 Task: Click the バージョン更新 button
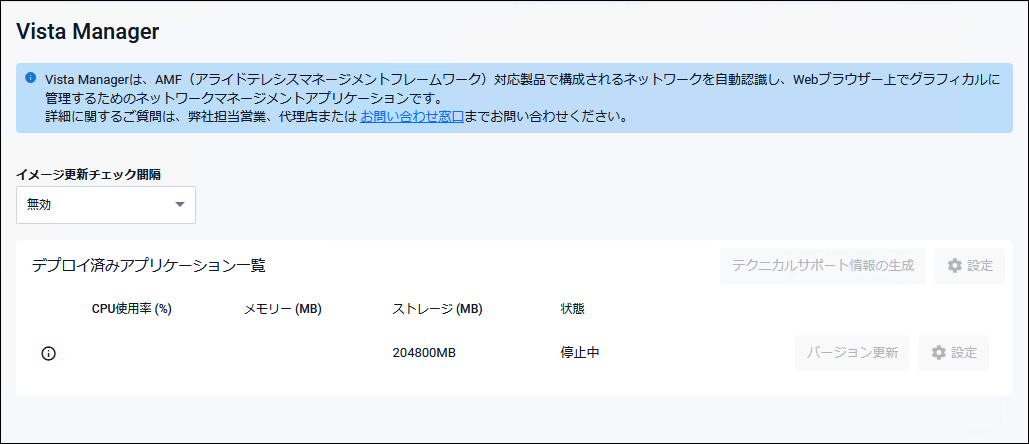pyautogui.click(x=852, y=353)
